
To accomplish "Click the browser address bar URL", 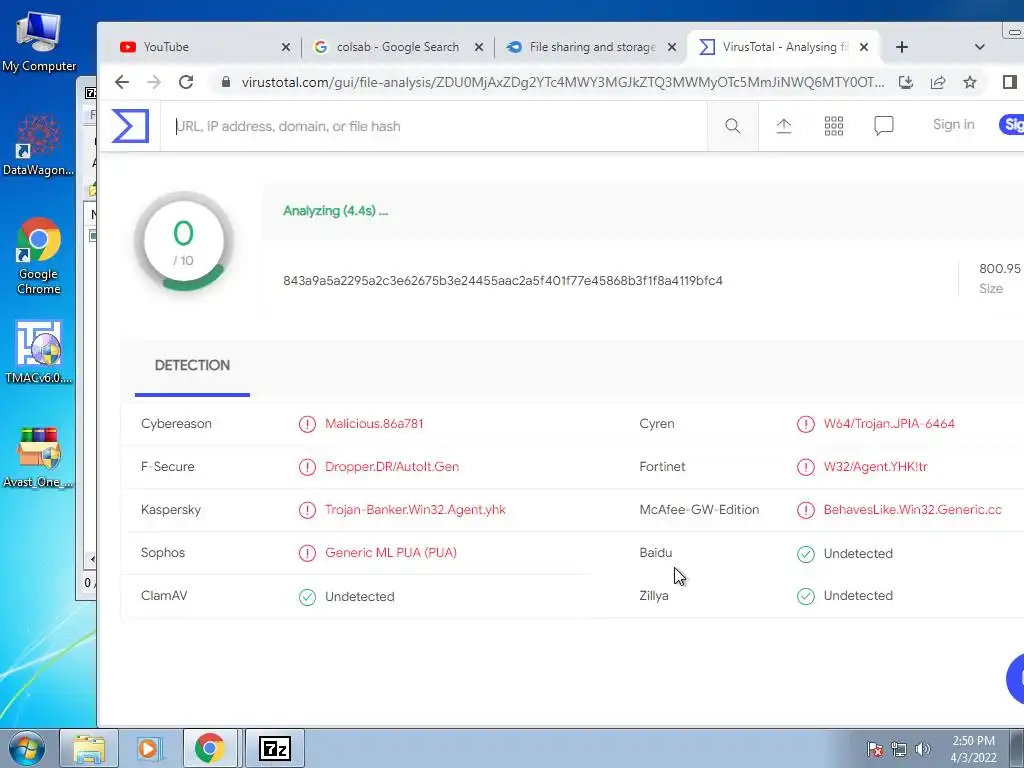I will 562,82.
